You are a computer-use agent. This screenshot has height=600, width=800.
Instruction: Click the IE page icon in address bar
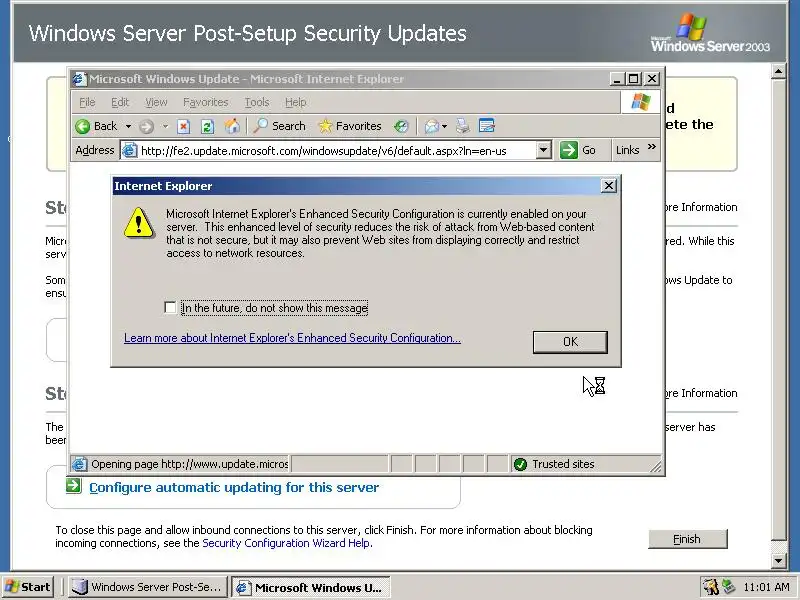(x=130, y=151)
